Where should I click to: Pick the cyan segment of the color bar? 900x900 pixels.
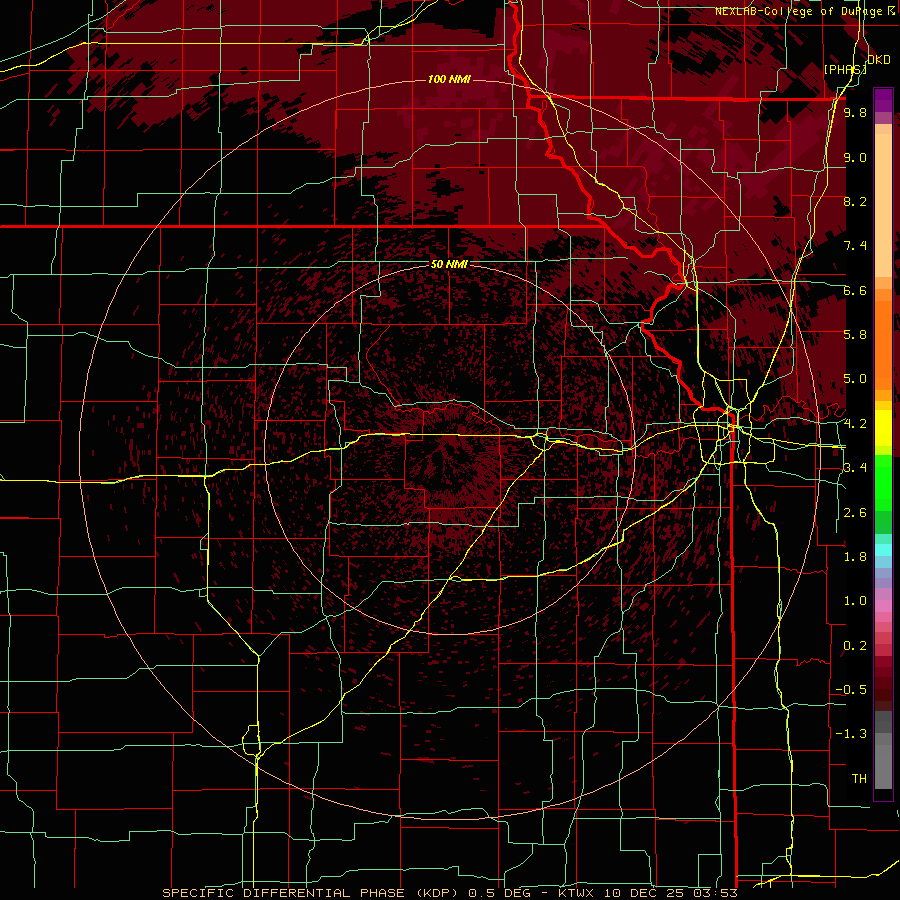pos(883,550)
